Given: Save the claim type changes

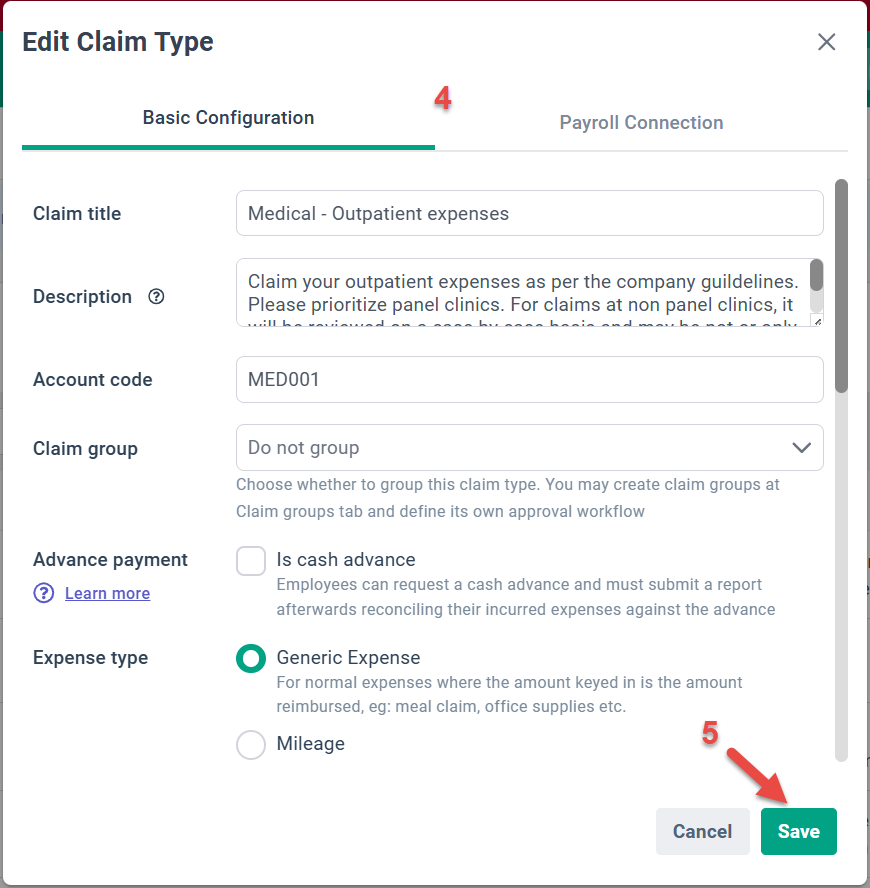Looking at the screenshot, I should (798, 831).
